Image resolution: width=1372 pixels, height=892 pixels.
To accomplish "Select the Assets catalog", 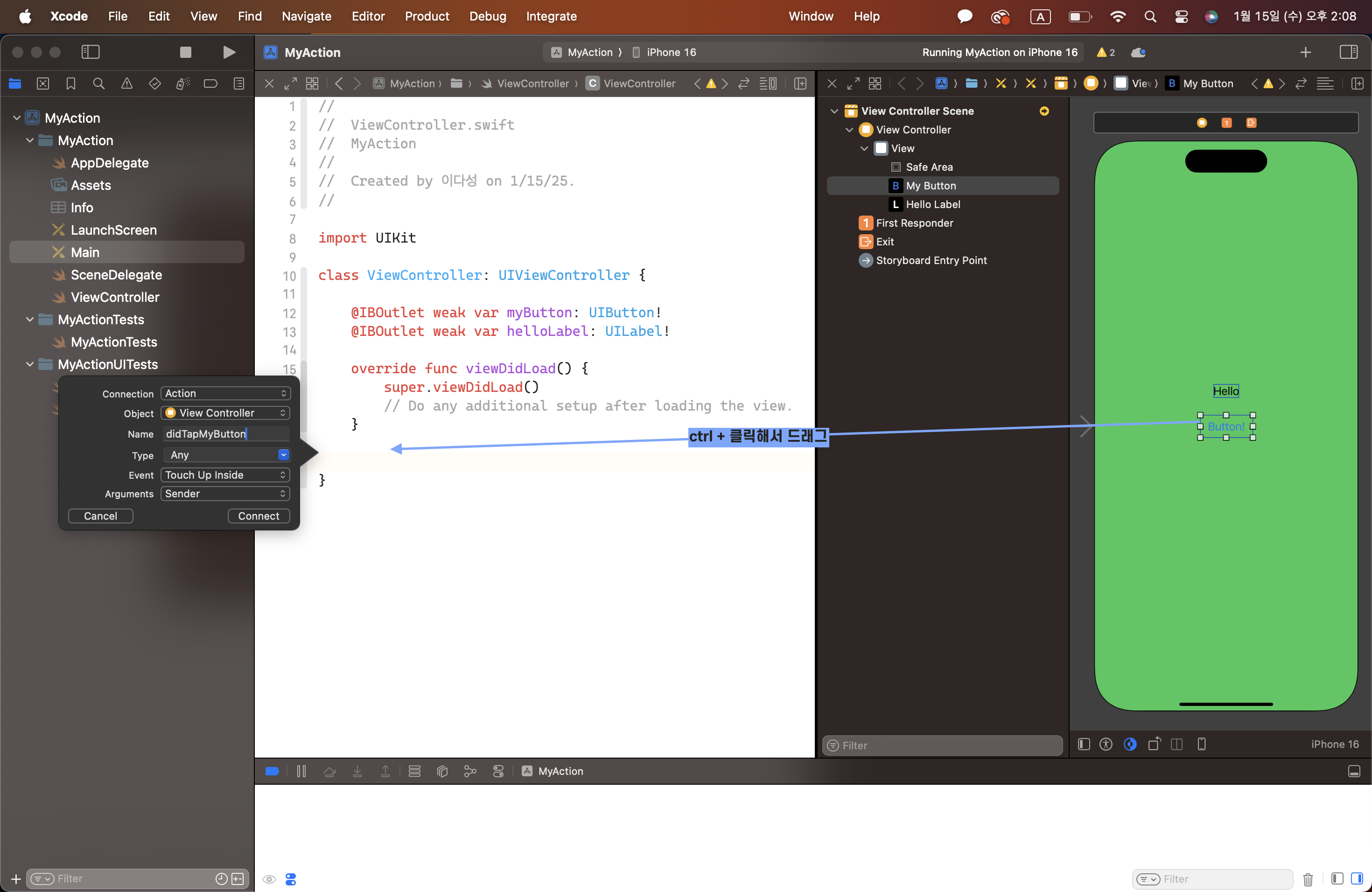I will pos(91,186).
